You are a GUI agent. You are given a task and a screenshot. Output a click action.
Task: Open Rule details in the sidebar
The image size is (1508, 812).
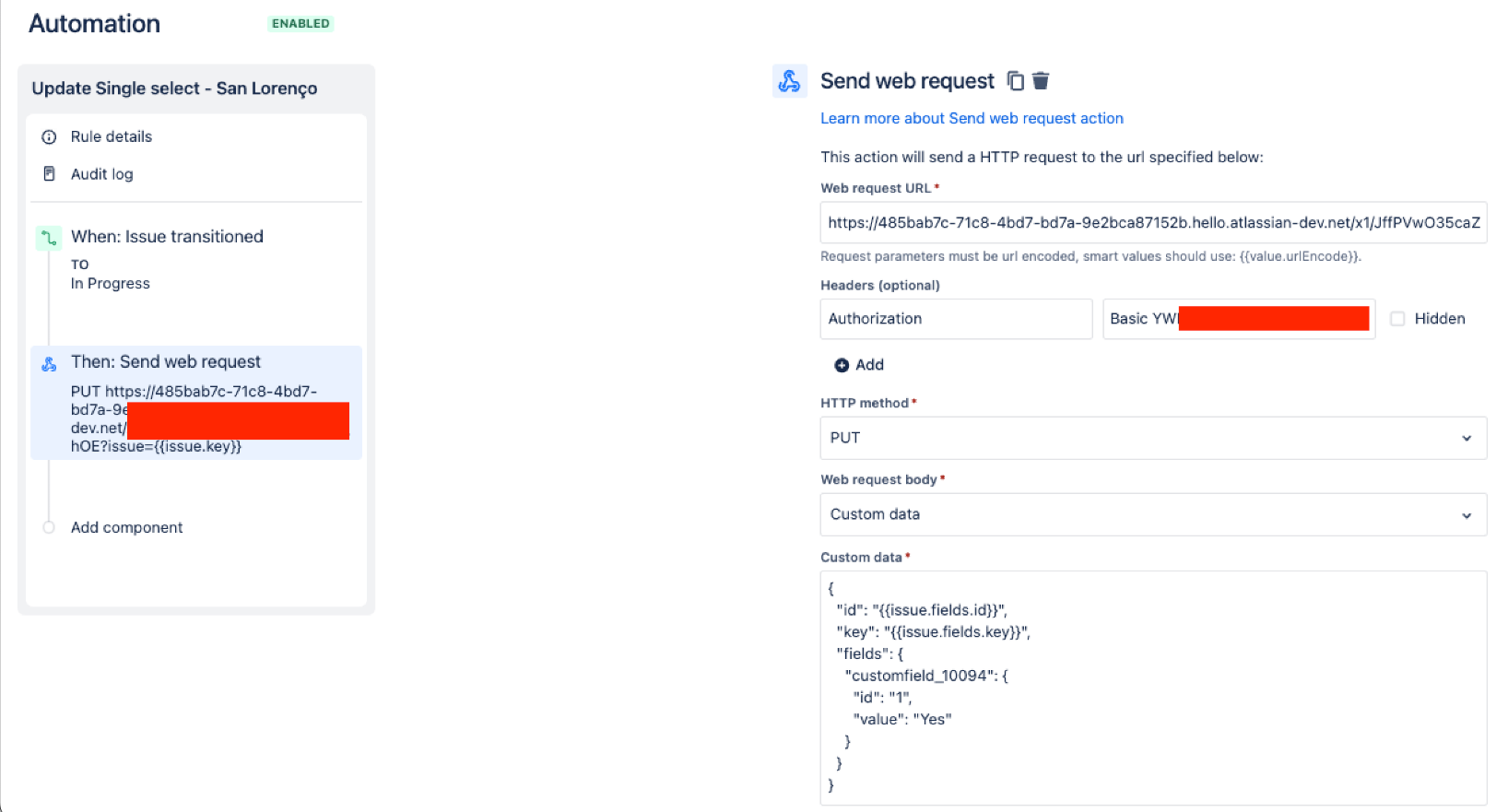tap(112, 137)
